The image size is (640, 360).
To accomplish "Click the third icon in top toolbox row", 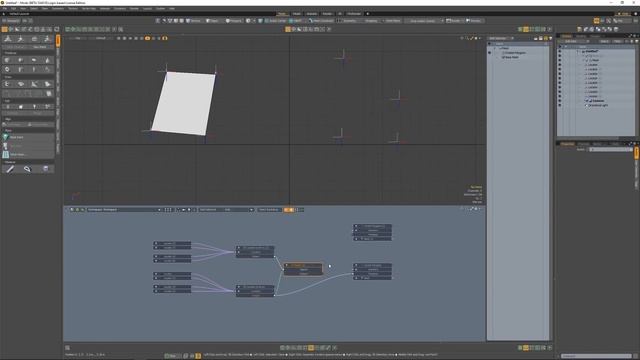I will pyautogui.click(x=34, y=39).
